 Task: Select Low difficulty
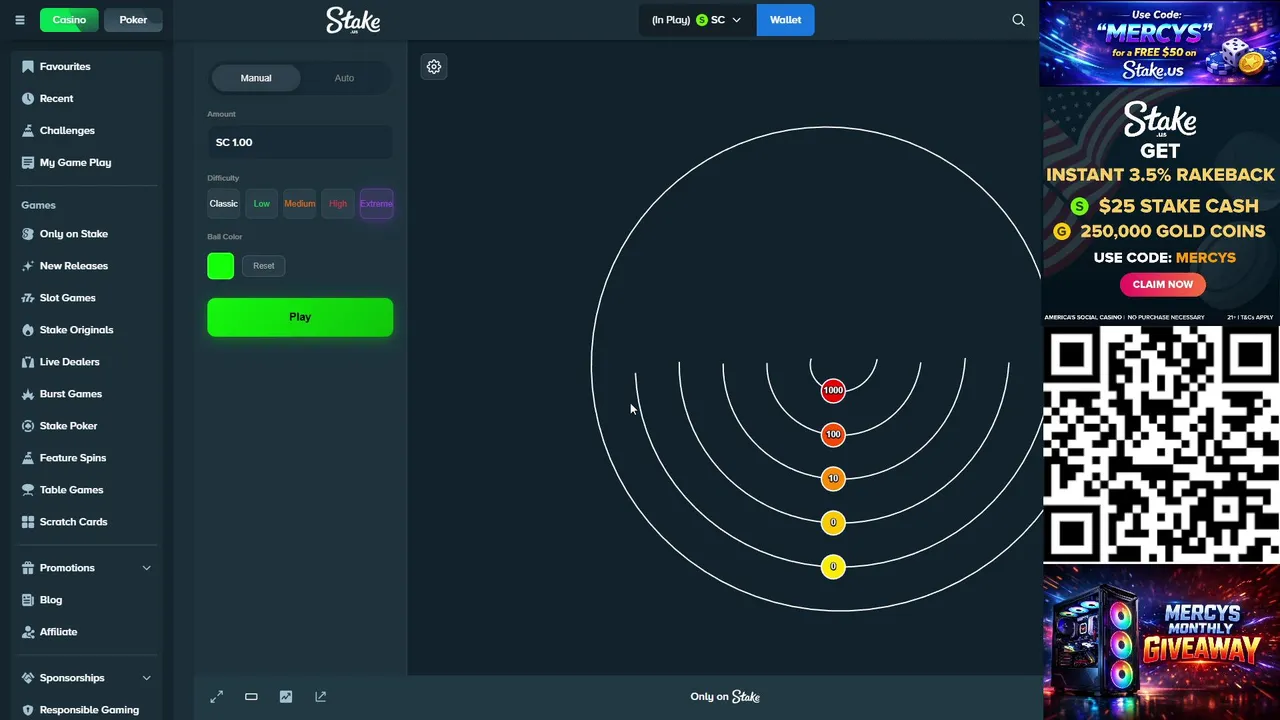pyautogui.click(x=262, y=204)
